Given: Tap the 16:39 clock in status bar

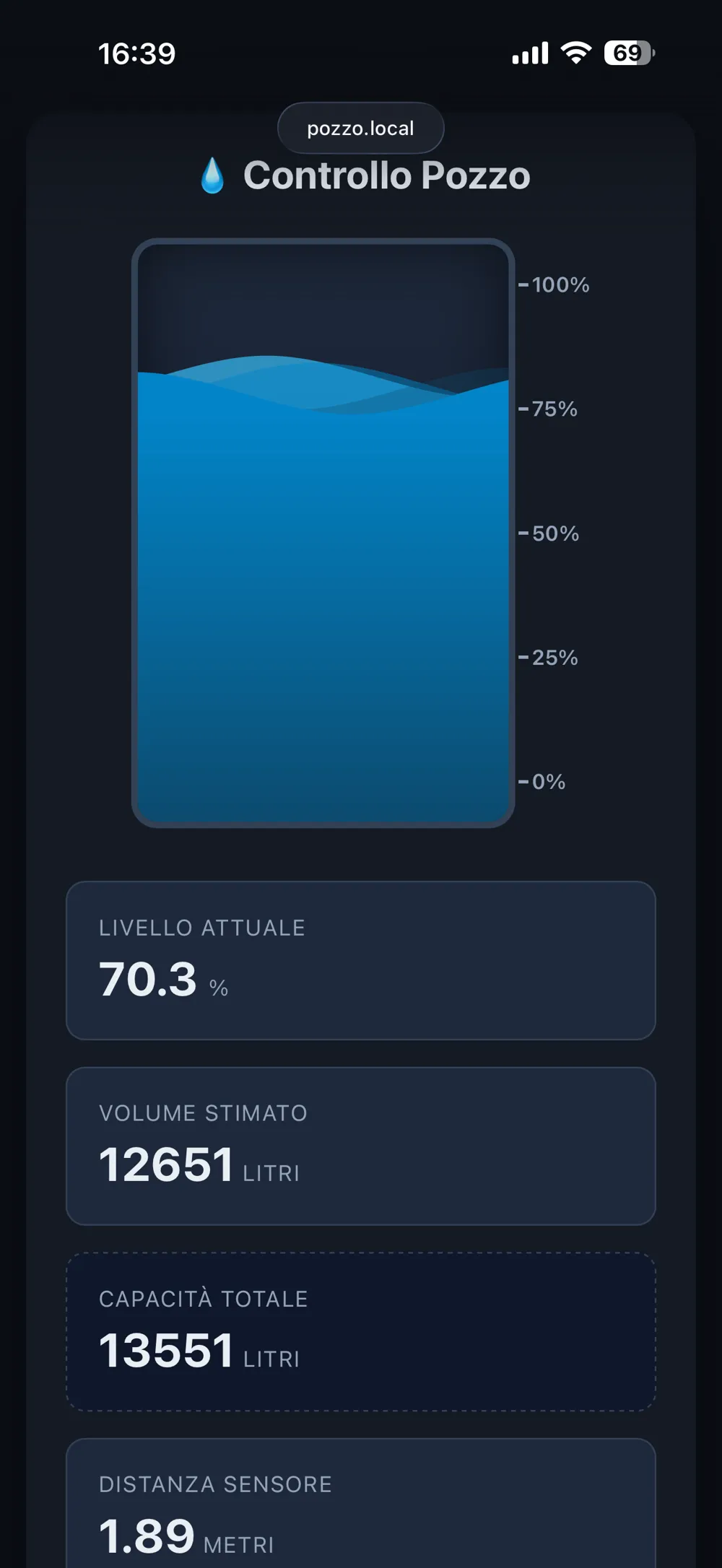Looking at the screenshot, I should [x=136, y=54].
